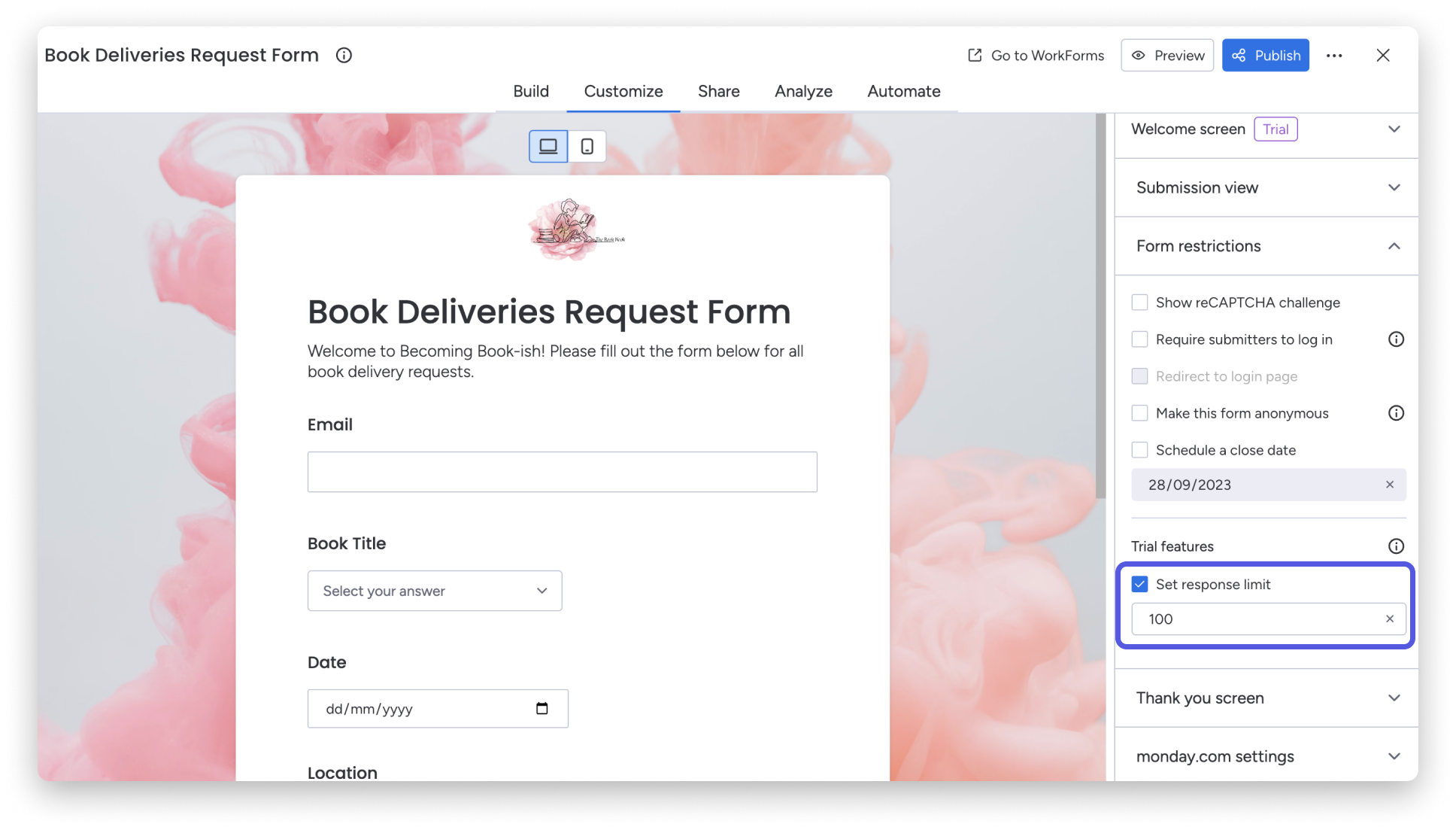Check Schedule a close date
This screenshot has width=1456, height=830.
[x=1139, y=450]
